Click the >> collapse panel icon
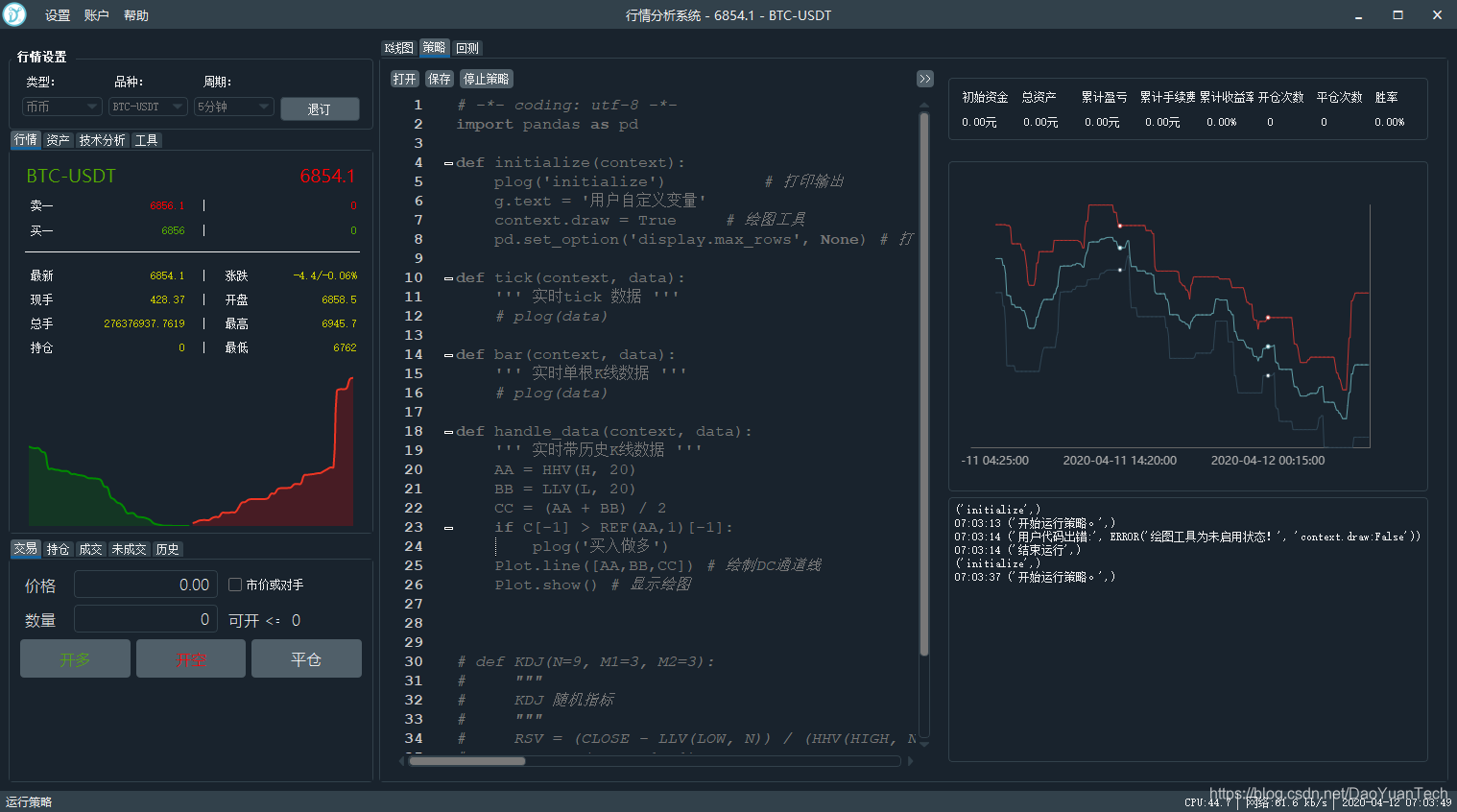 (925, 79)
